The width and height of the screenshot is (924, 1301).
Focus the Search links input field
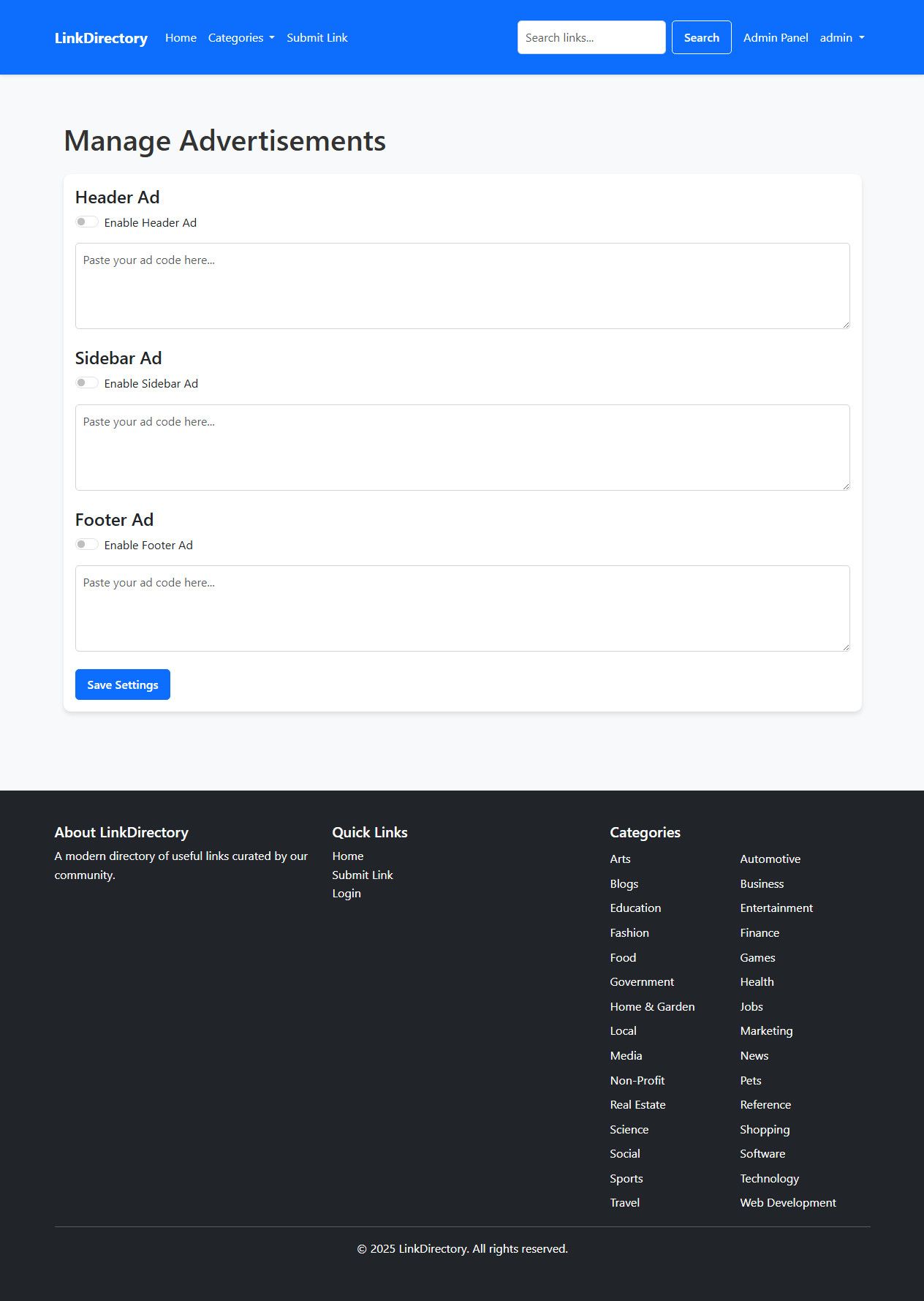tap(591, 38)
